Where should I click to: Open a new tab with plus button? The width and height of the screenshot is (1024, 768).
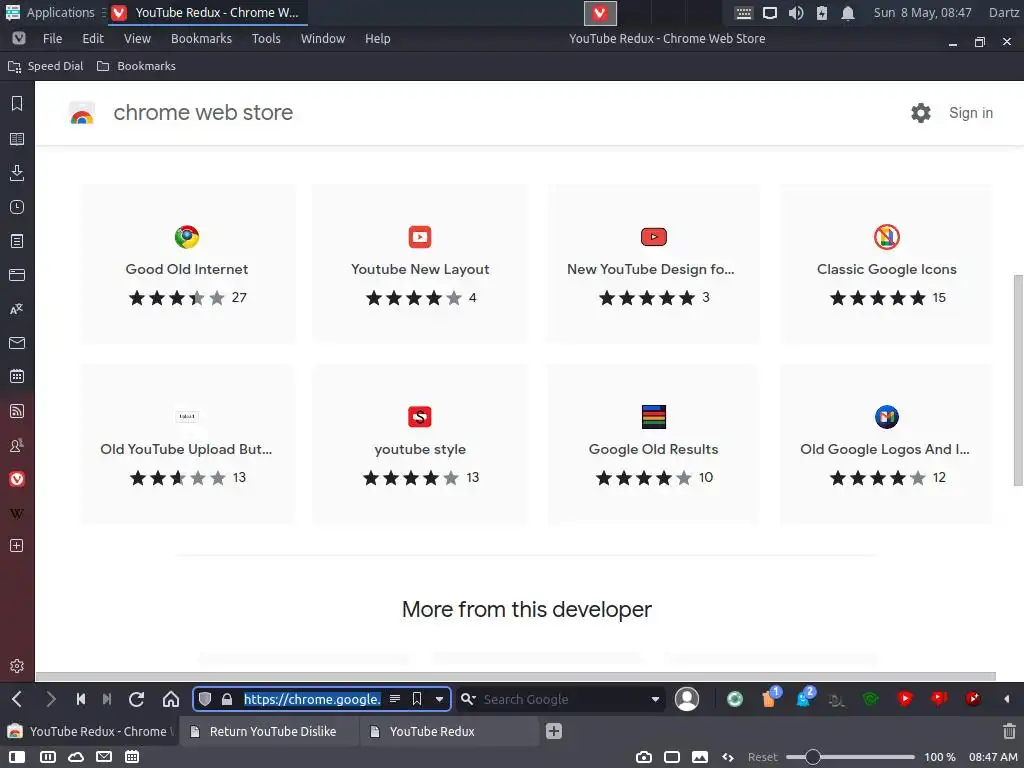[x=554, y=731]
